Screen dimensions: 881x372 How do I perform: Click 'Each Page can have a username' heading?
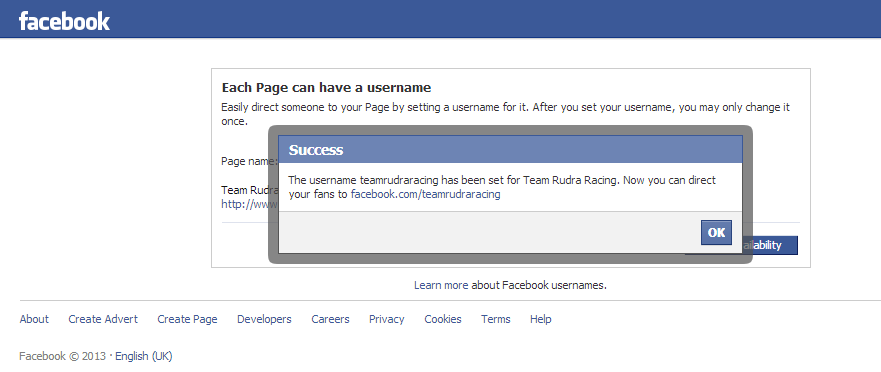point(326,88)
